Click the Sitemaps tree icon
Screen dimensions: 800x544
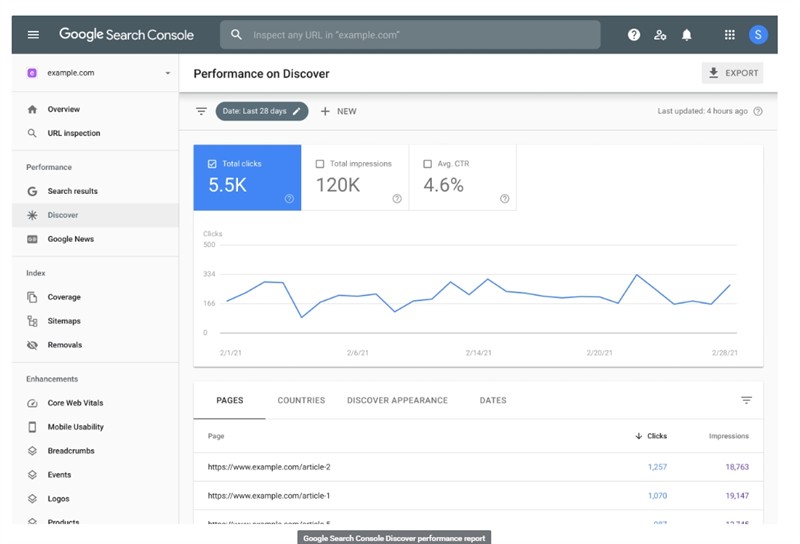click(x=32, y=321)
